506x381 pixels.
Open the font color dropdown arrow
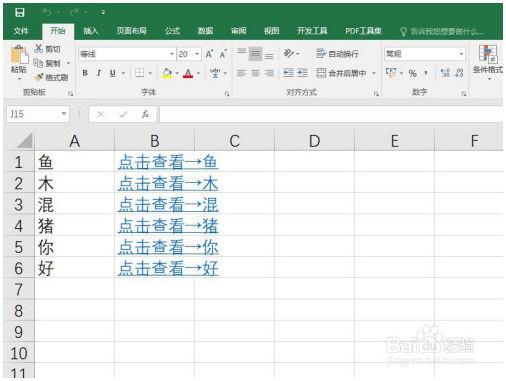(199, 73)
